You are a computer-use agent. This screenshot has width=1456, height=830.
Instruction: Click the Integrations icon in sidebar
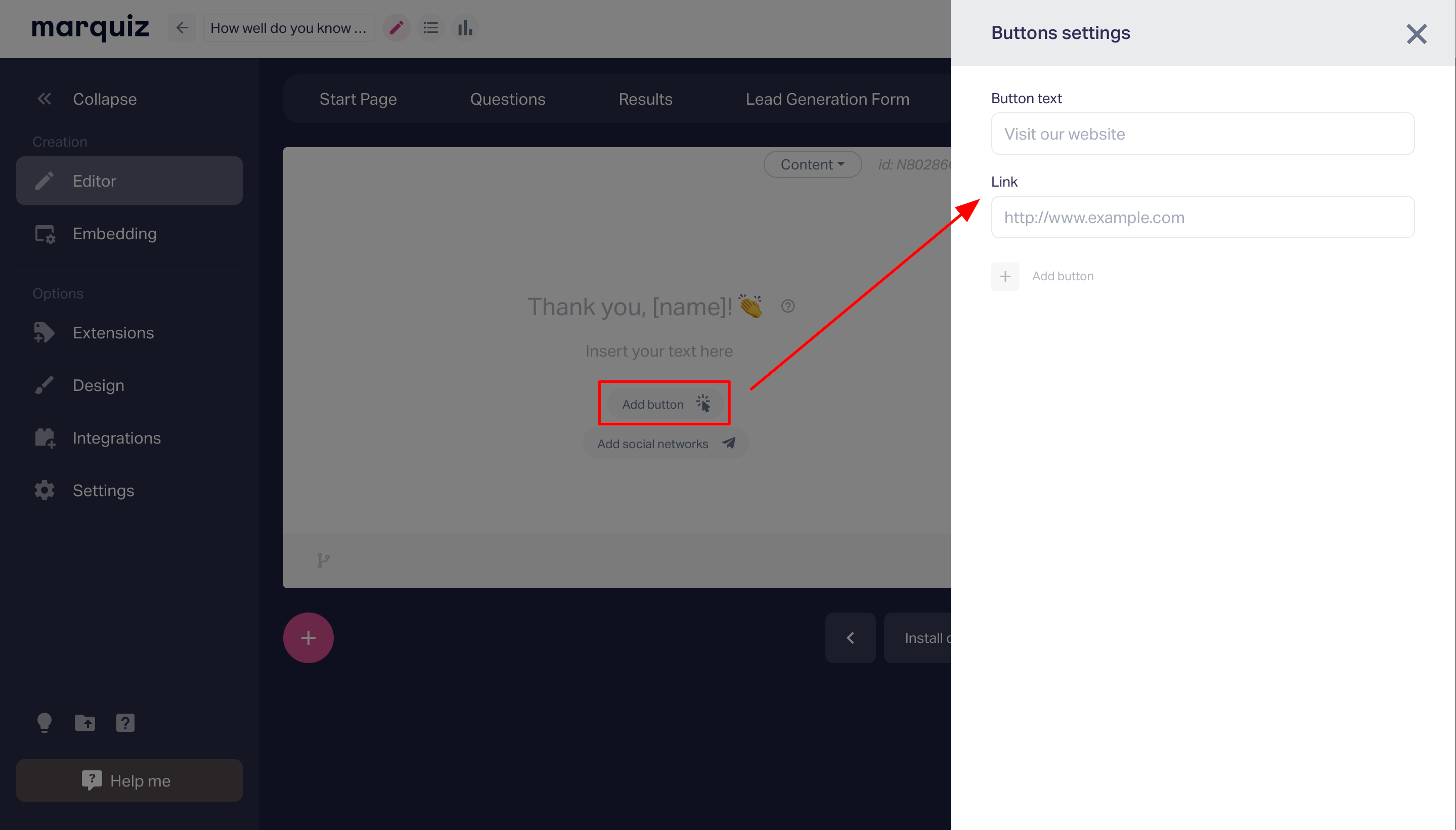click(x=44, y=437)
